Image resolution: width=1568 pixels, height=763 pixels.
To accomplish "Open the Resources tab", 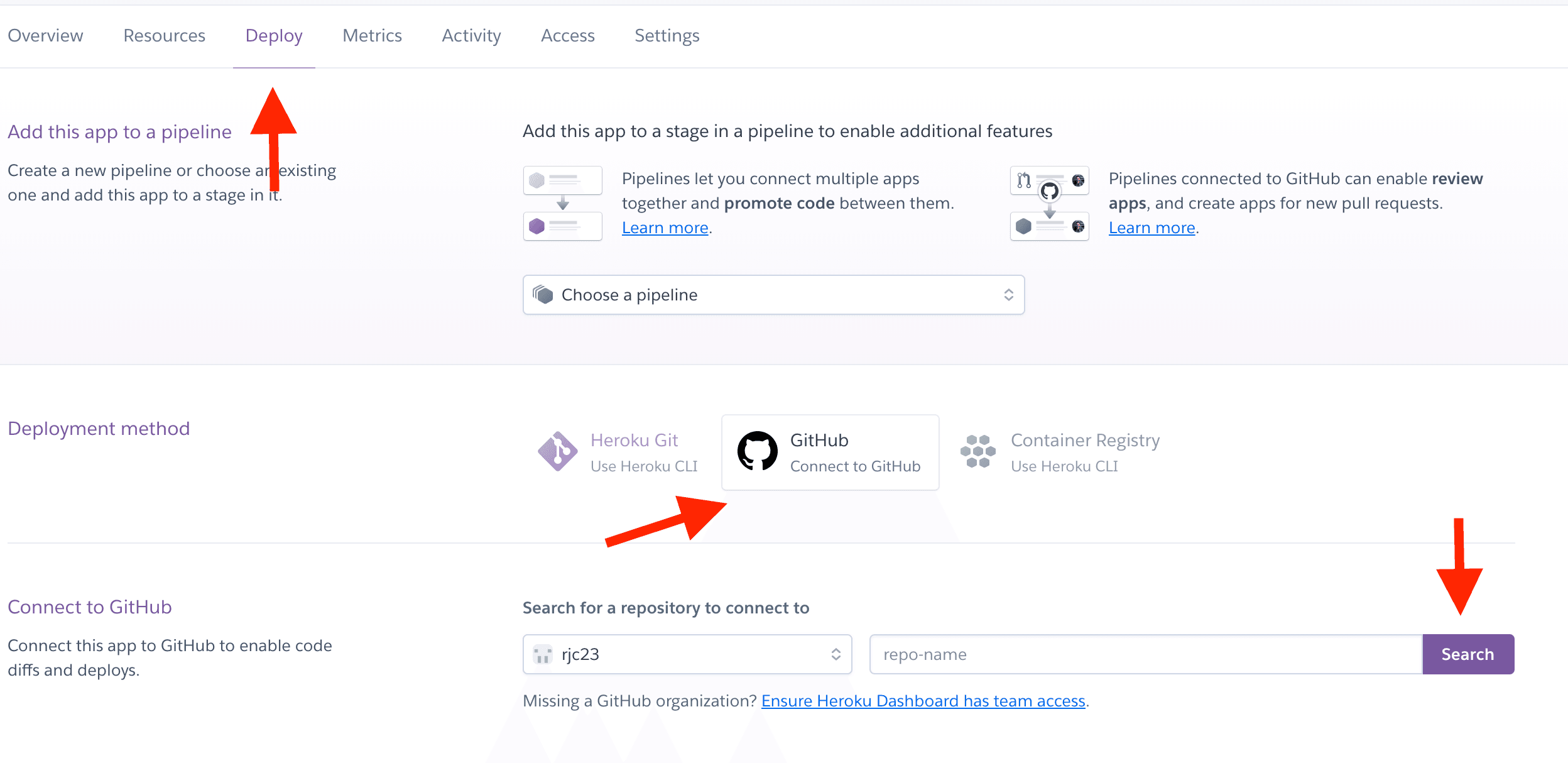I will pos(164,36).
